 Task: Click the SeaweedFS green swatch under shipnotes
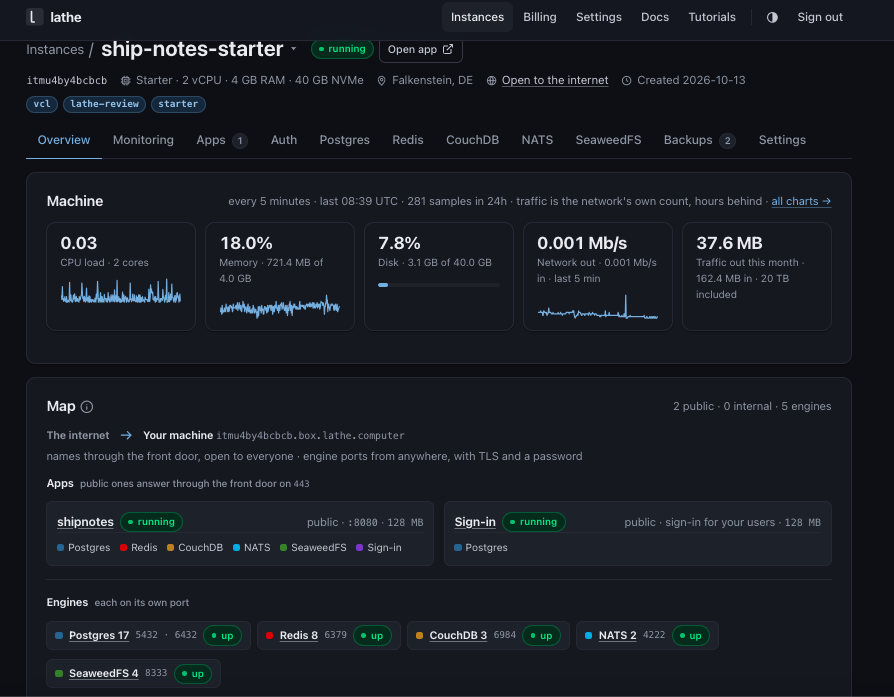click(x=283, y=548)
